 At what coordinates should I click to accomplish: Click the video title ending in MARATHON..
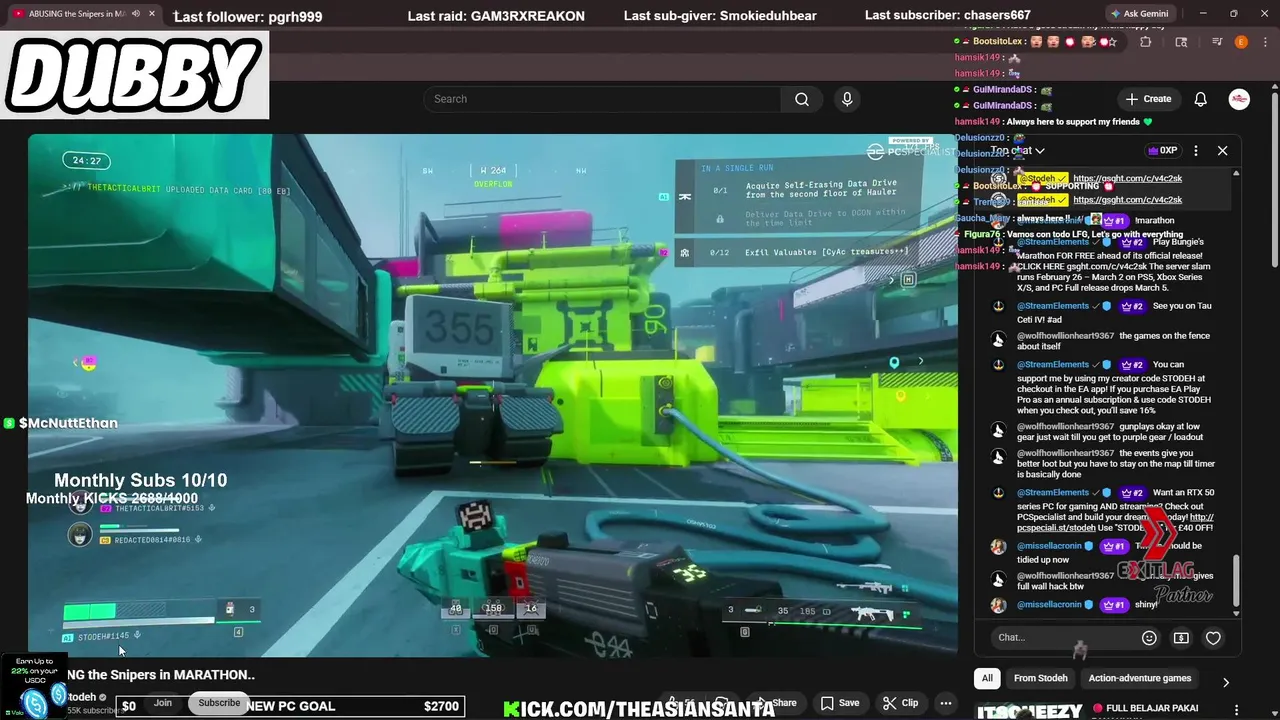tap(161, 675)
